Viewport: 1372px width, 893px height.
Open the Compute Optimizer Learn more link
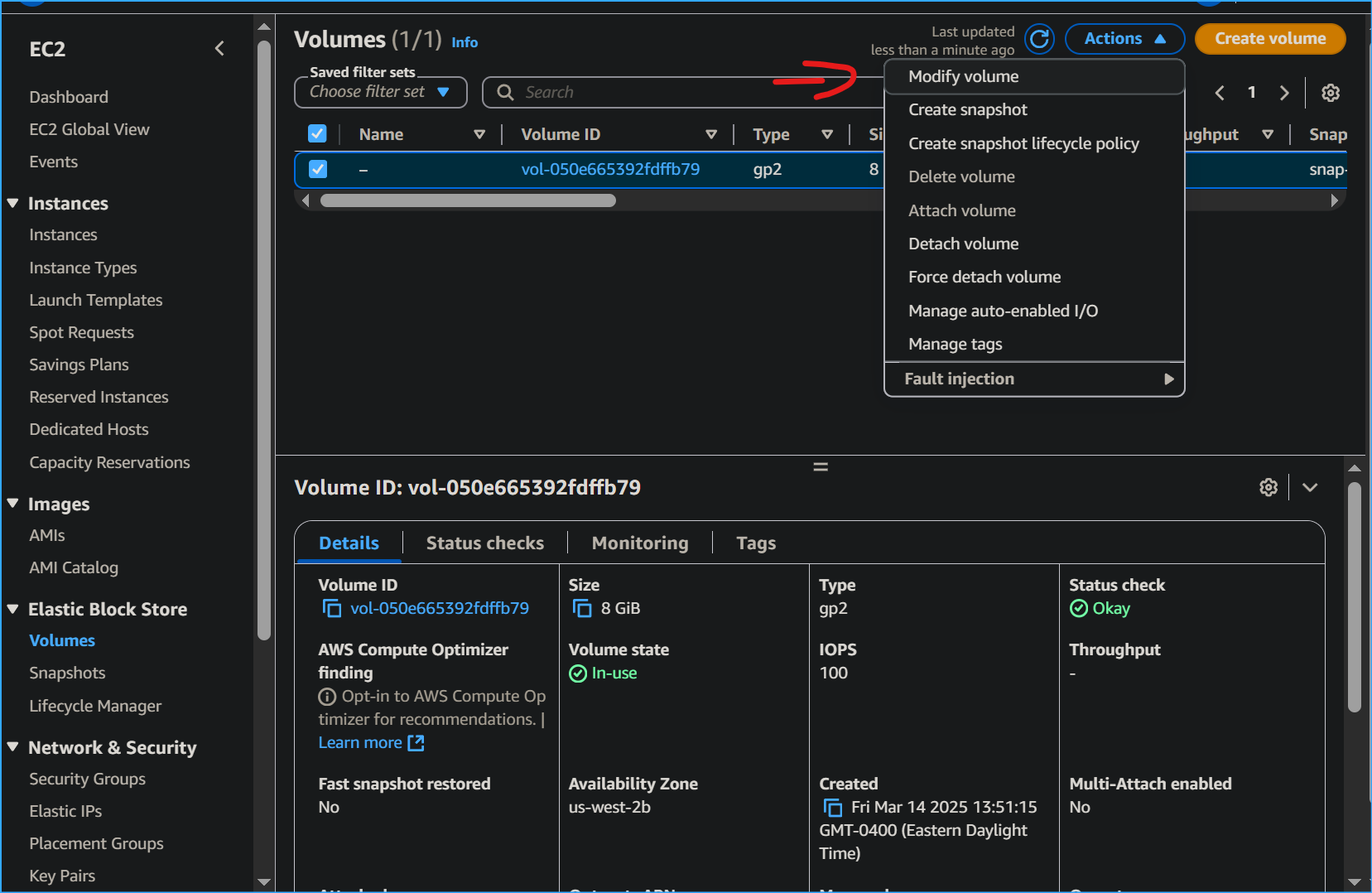tap(360, 742)
